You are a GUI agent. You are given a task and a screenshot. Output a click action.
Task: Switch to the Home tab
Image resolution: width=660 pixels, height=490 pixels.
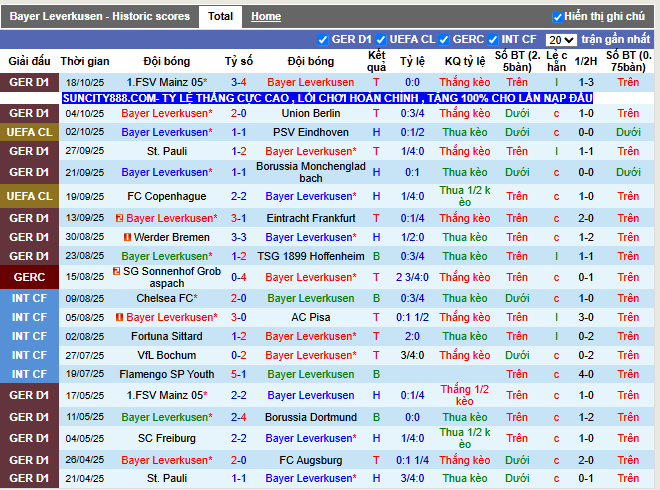click(x=266, y=16)
